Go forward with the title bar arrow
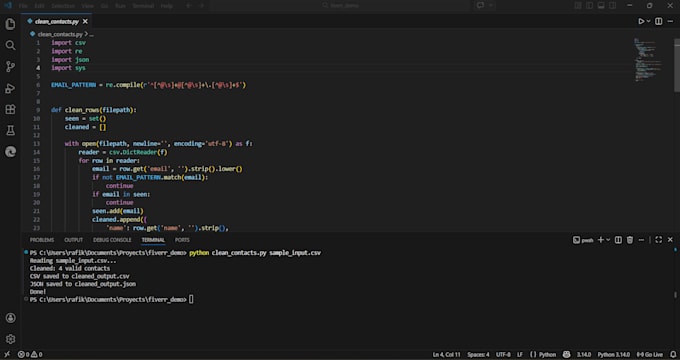Screen dimensions: 680x360 point(202,6)
